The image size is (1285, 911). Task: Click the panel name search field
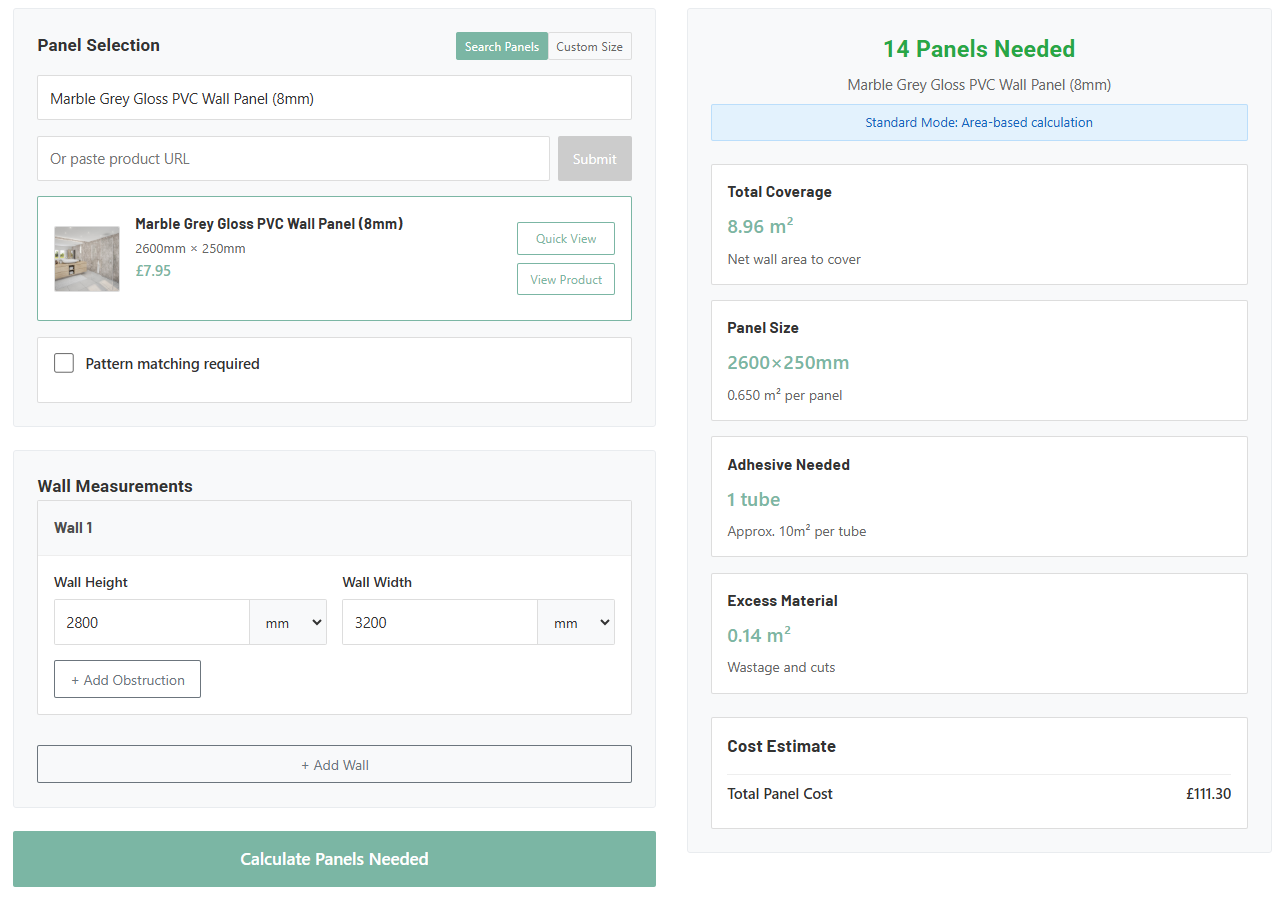334,98
